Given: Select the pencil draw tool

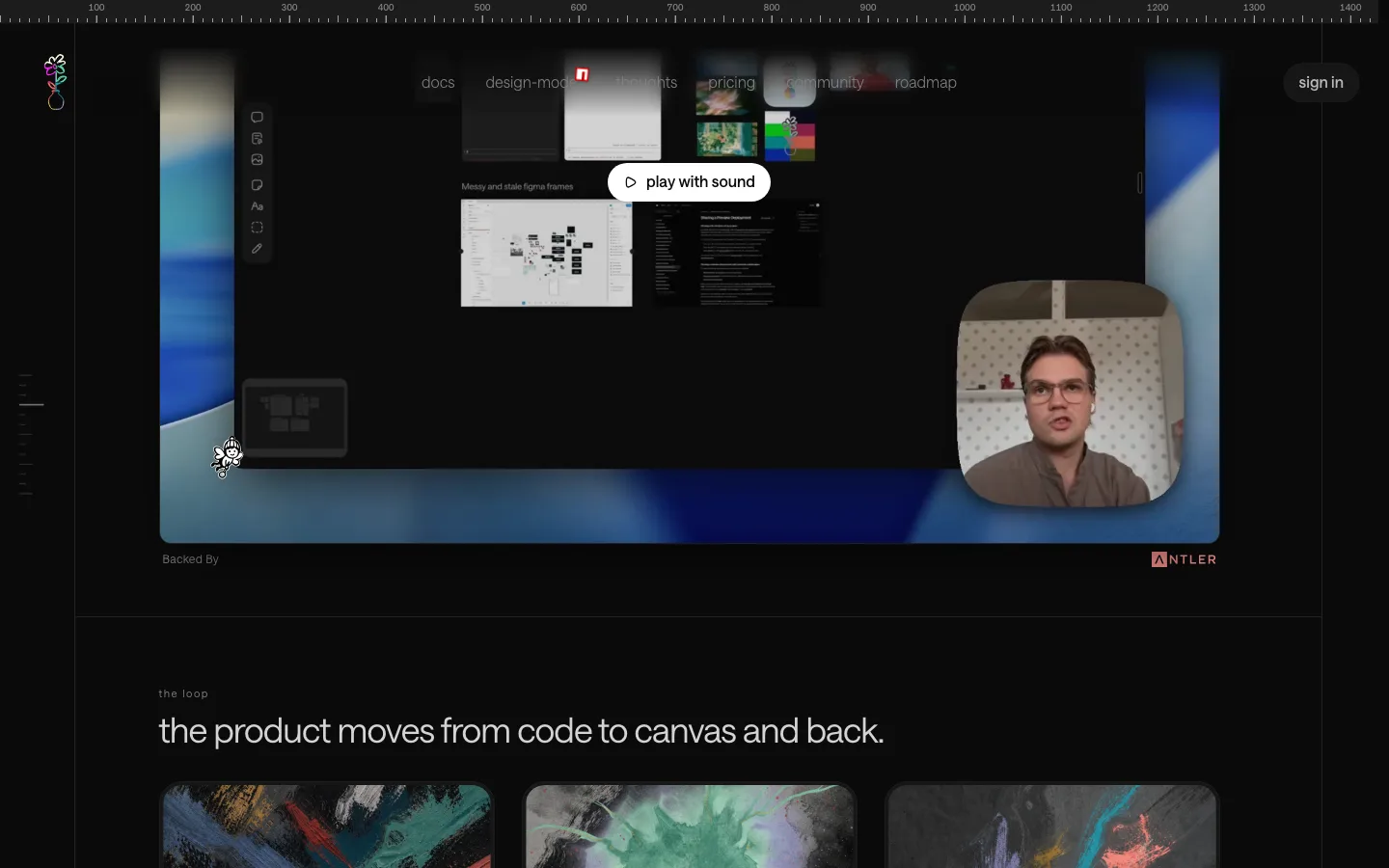Looking at the screenshot, I should (x=257, y=249).
